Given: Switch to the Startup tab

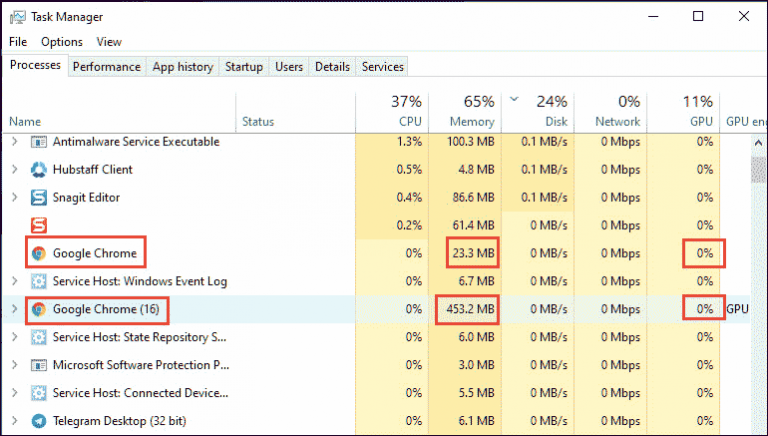Looking at the screenshot, I should pos(244,67).
